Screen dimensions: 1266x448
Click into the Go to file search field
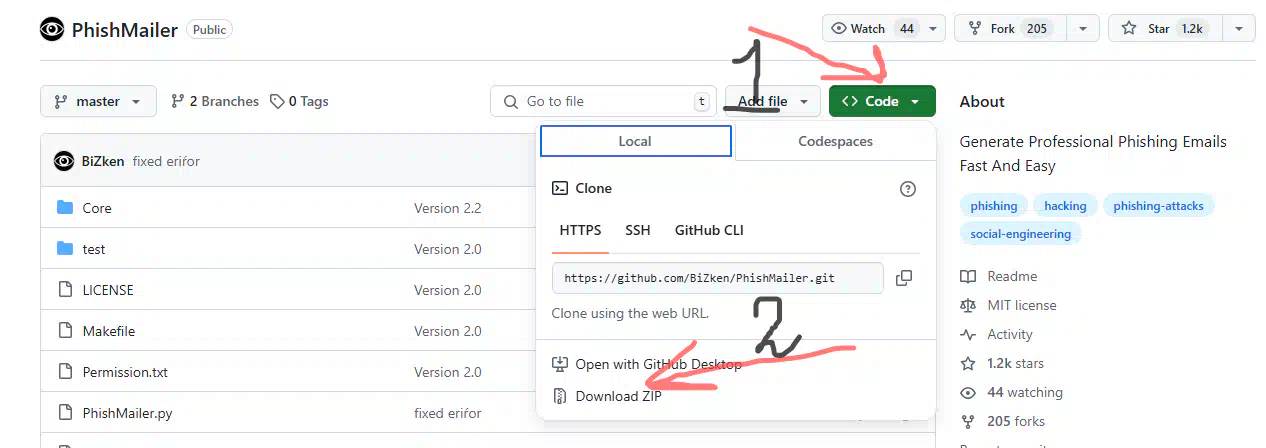pyautogui.click(x=603, y=101)
